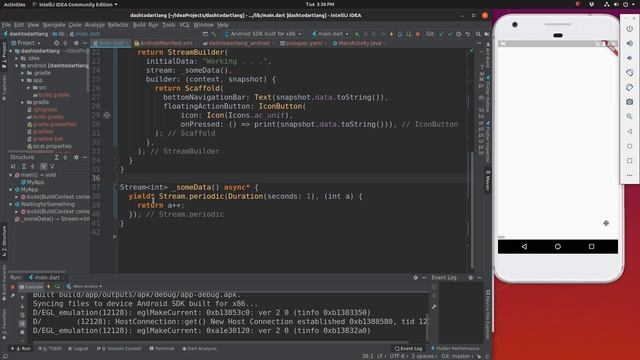This screenshot has height=360, width=640.
Task: Tap the Android Back button on phone screen
Action: click(524, 247)
